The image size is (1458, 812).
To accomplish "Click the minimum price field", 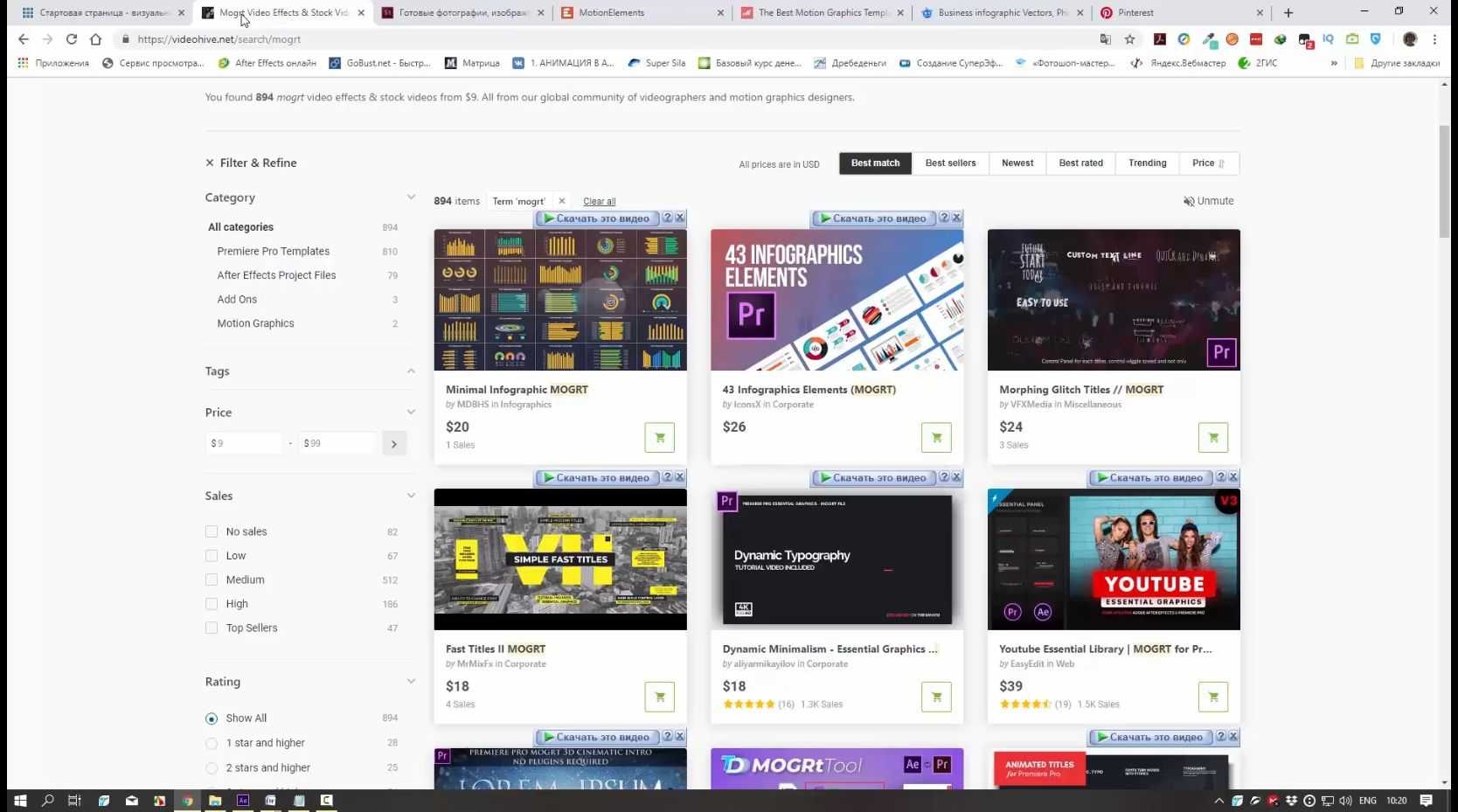I will 245,444.
